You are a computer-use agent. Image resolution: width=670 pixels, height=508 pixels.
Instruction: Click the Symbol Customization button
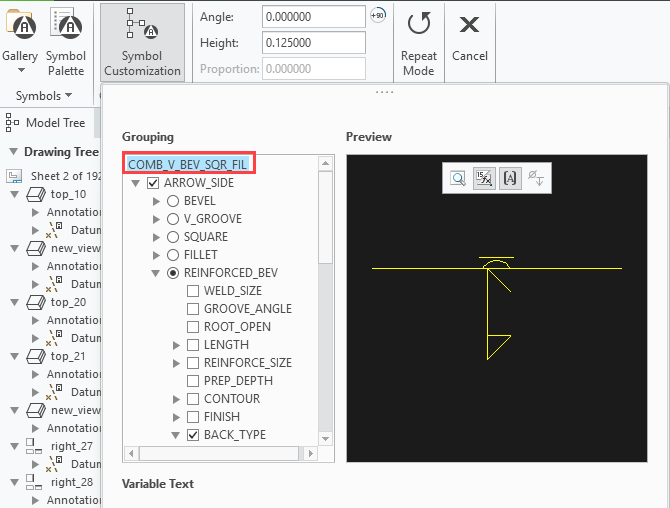pyautogui.click(x=142, y=42)
